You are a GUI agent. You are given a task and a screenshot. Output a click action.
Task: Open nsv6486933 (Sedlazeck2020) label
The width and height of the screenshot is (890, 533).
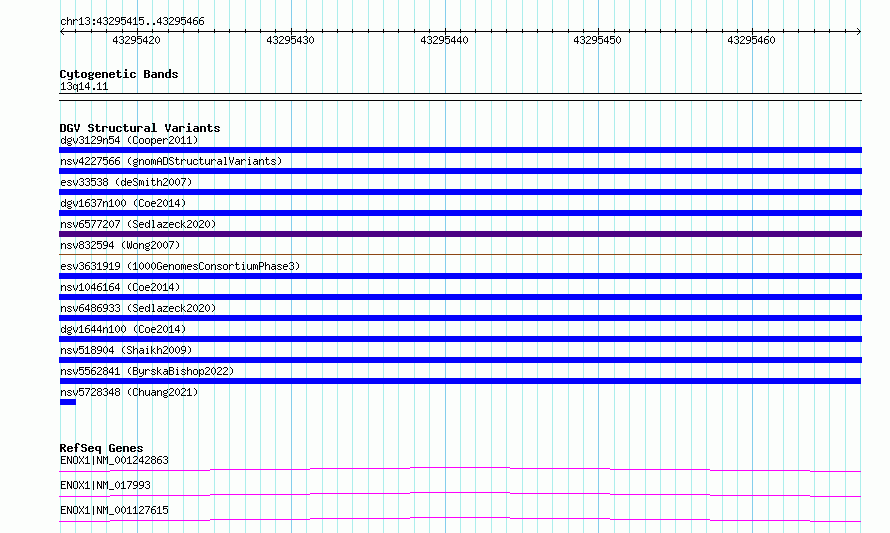pyautogui.click(x=138, y=308)
